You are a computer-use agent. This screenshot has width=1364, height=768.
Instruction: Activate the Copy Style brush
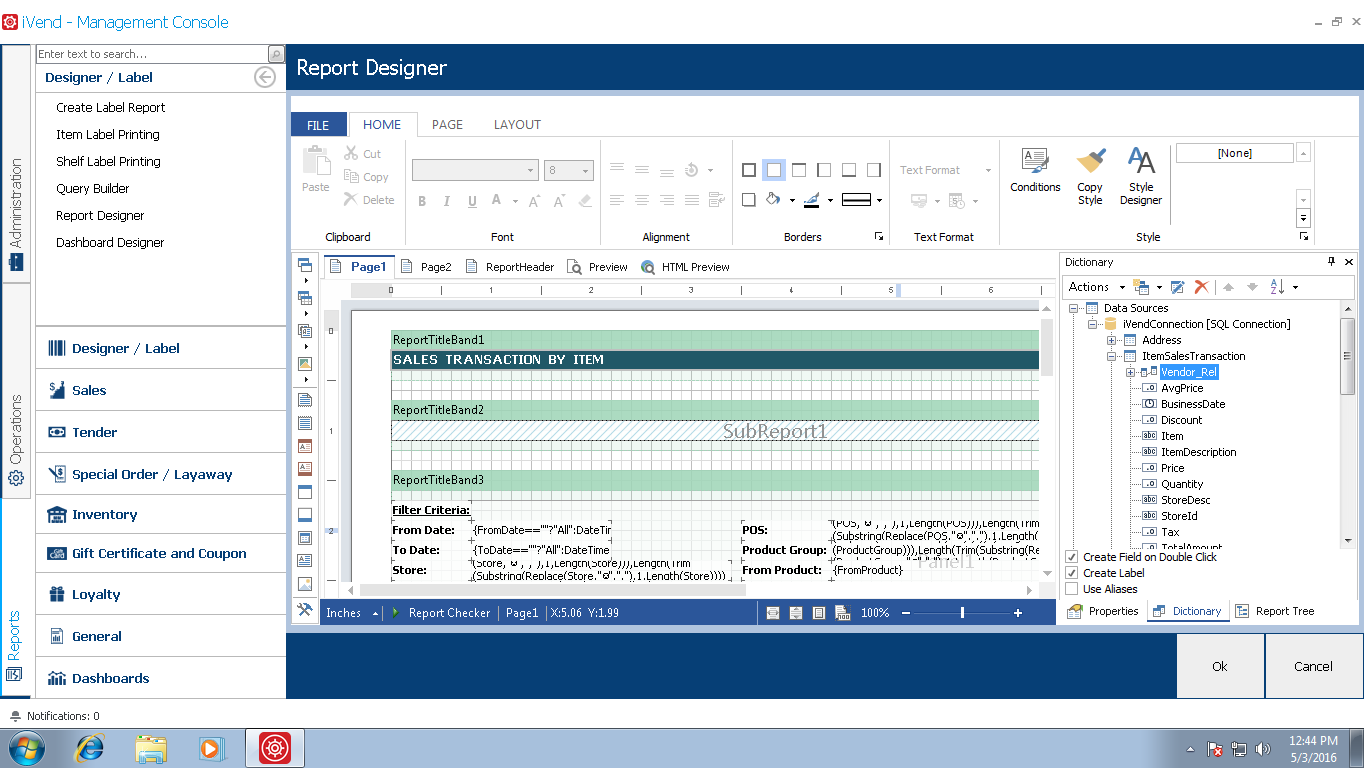(x=1090, y=177)
